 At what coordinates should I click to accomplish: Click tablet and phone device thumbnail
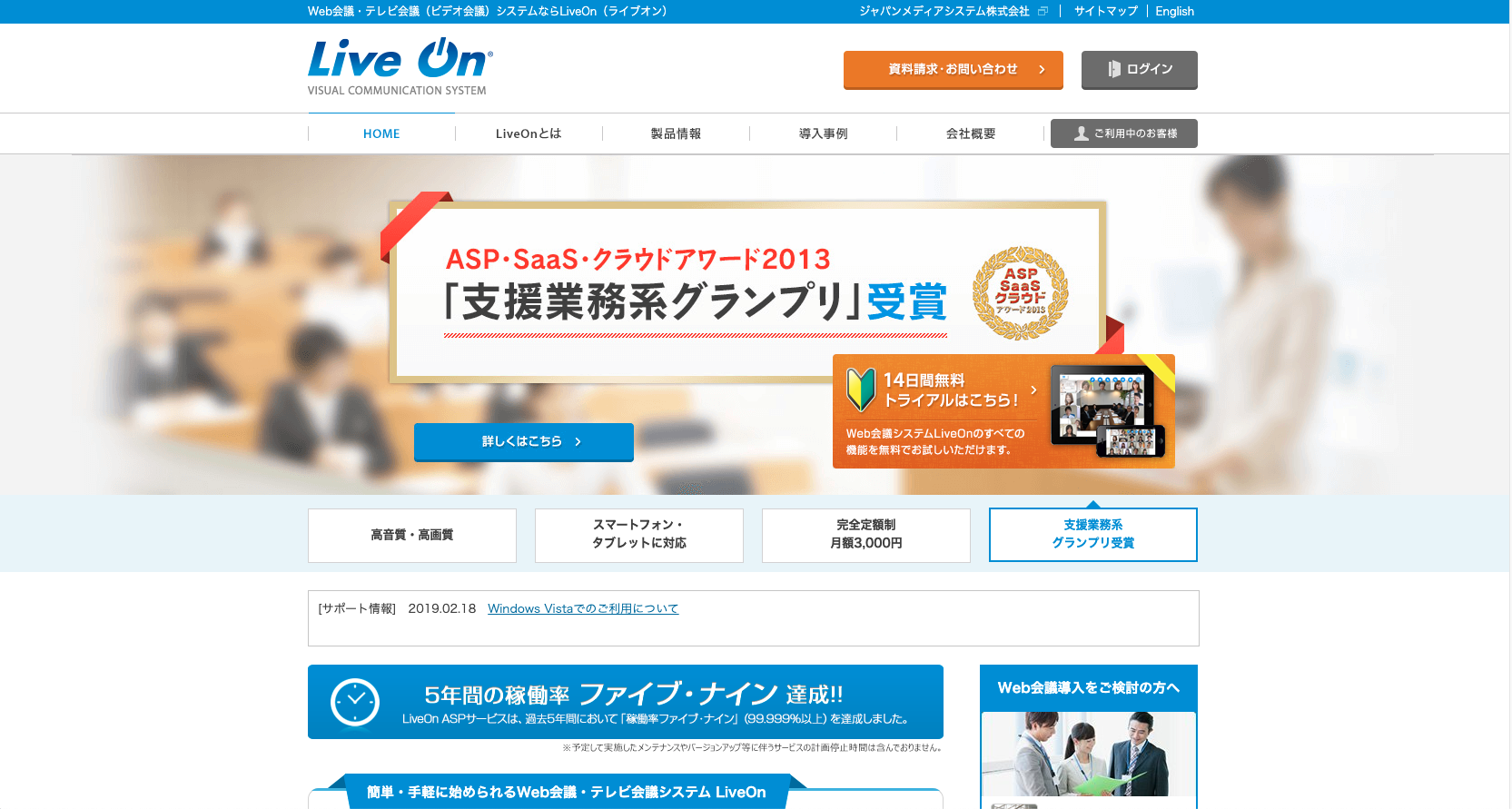pyautogui.click(x=1108, y=411)
